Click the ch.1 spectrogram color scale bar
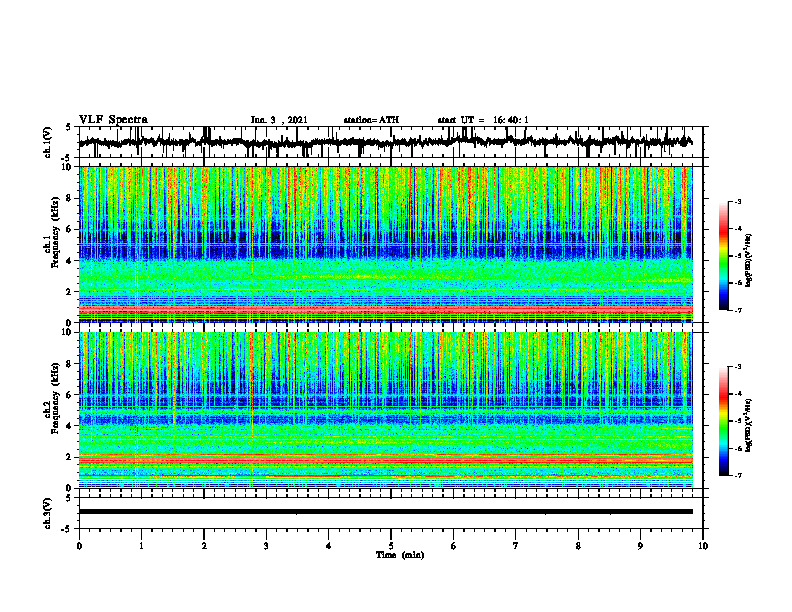Screen dimensions: 792x612 pyautogui.click(x=723, y=256)
